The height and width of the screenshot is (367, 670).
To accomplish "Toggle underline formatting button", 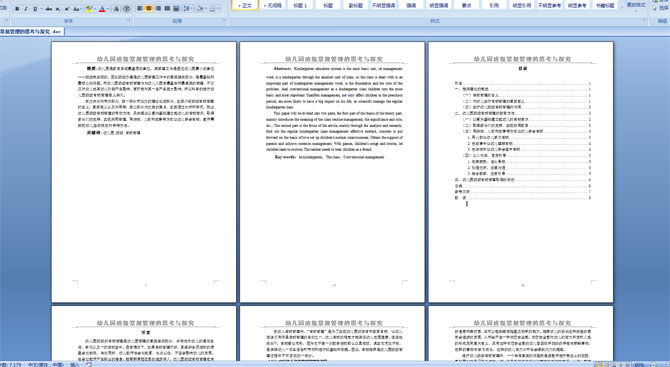I will (x=35, y=9).
